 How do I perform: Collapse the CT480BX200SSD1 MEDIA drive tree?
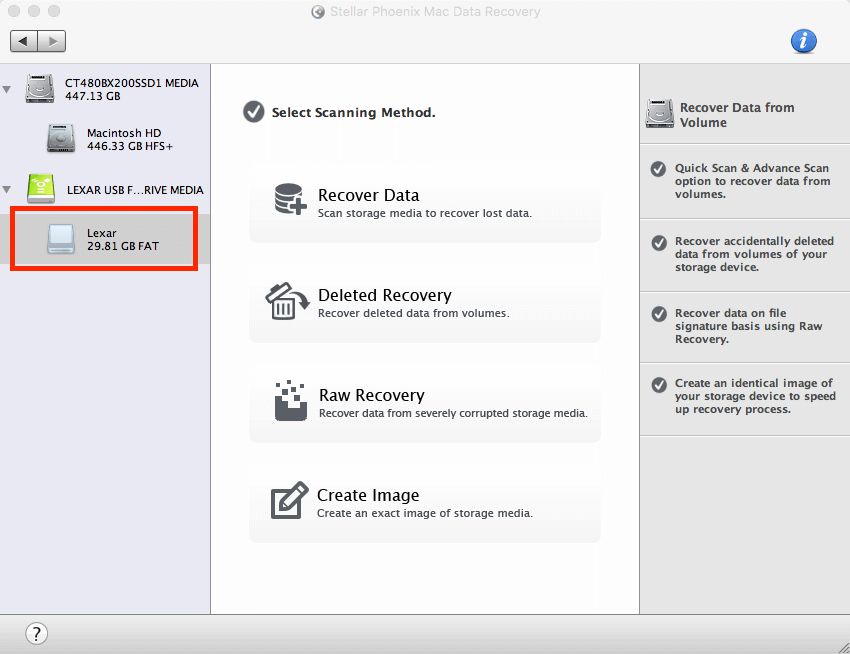tap(7, 89)
